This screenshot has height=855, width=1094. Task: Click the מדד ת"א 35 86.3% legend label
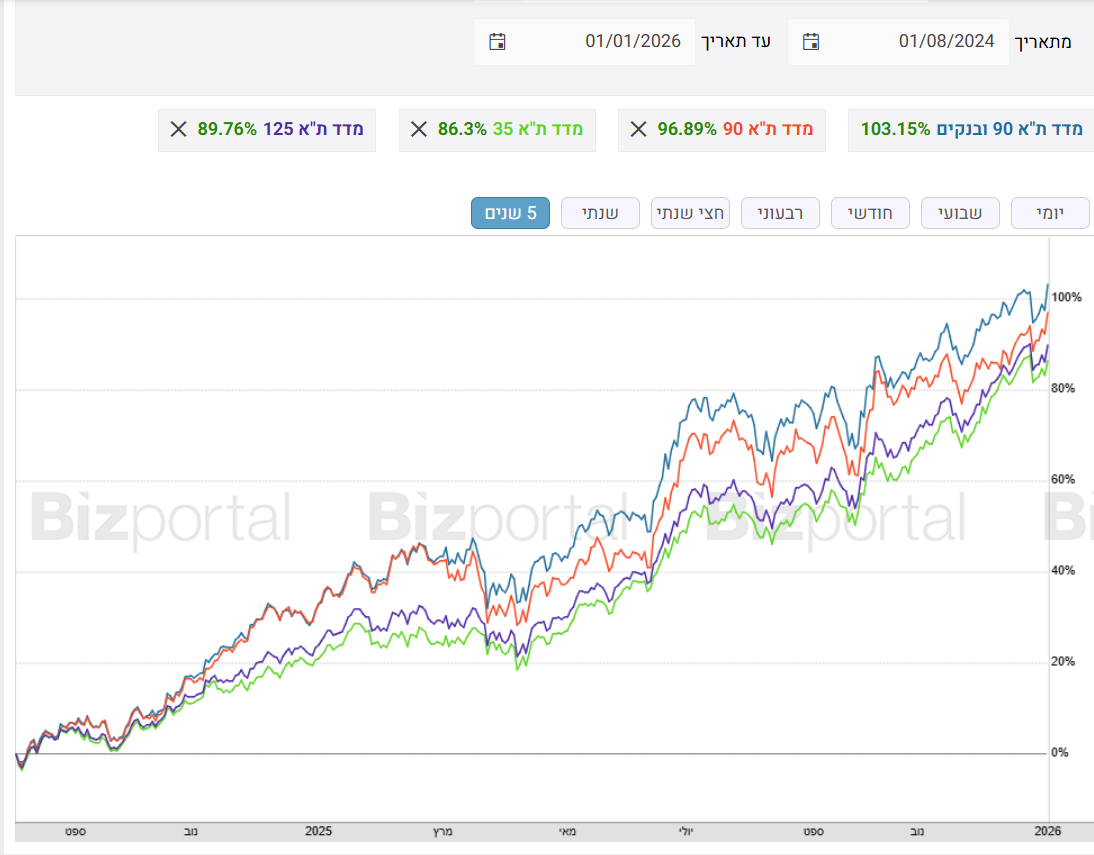coord(510,129)
